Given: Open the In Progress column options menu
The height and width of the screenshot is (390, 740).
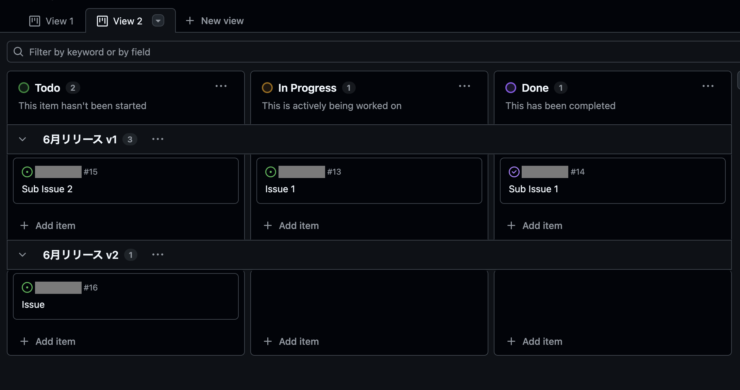Looking at the screenshot, I should pyautogui.click(x=464, y=86).
